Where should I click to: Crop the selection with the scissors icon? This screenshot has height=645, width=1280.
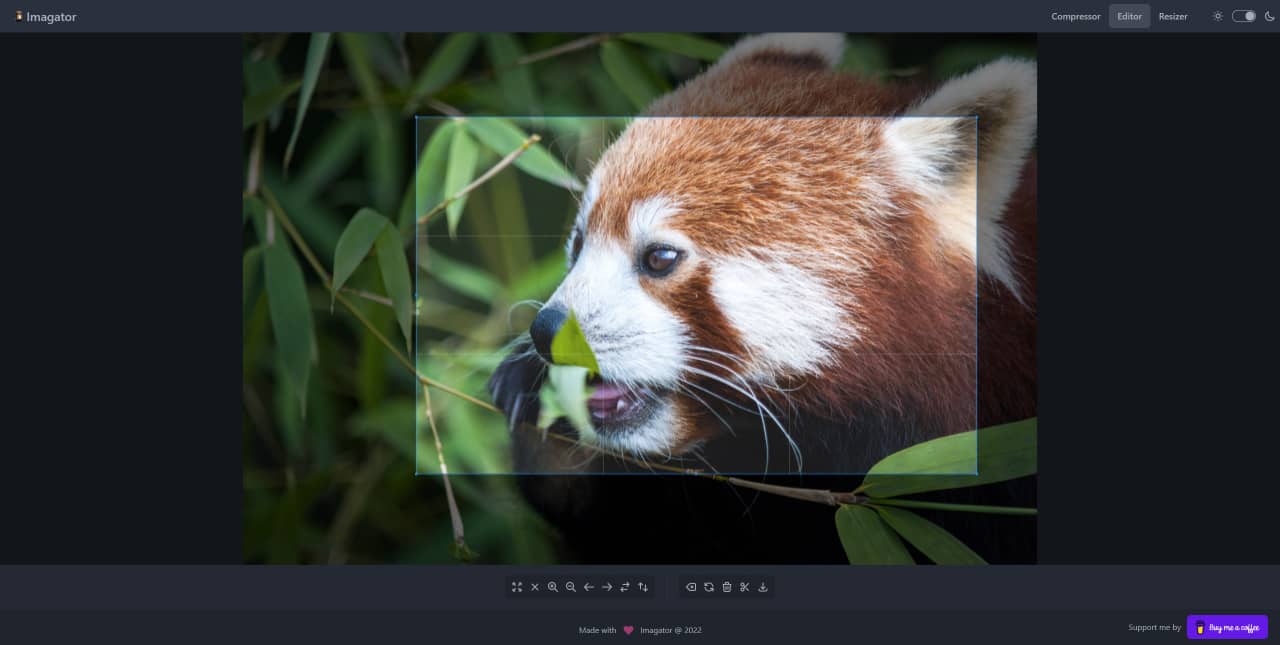pyautogui.click(x=745, y=587)
